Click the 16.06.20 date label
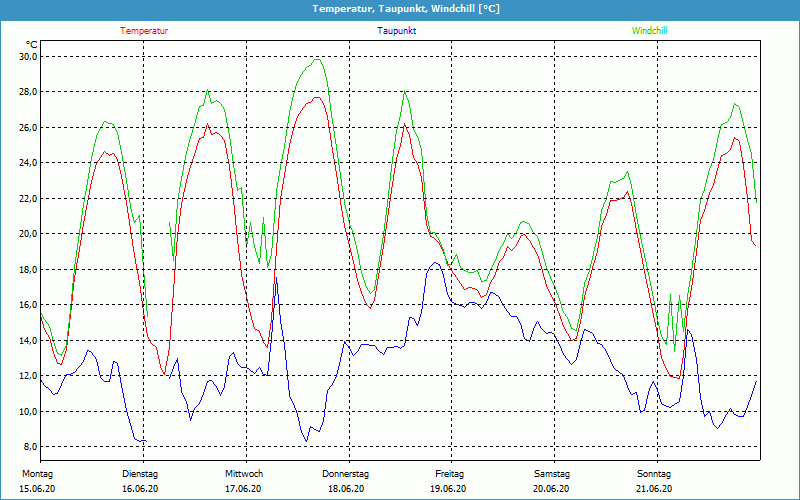800x500 pixels. tap(140, 489)
